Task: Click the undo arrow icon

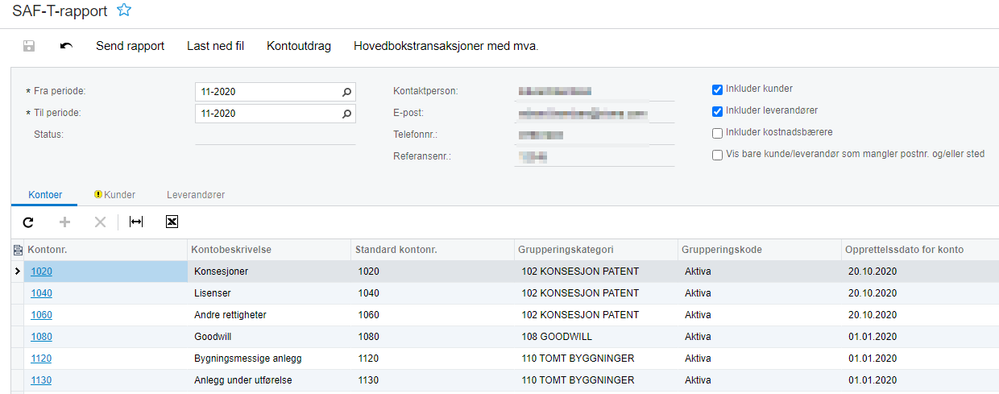Action: (x=66, y=46)
